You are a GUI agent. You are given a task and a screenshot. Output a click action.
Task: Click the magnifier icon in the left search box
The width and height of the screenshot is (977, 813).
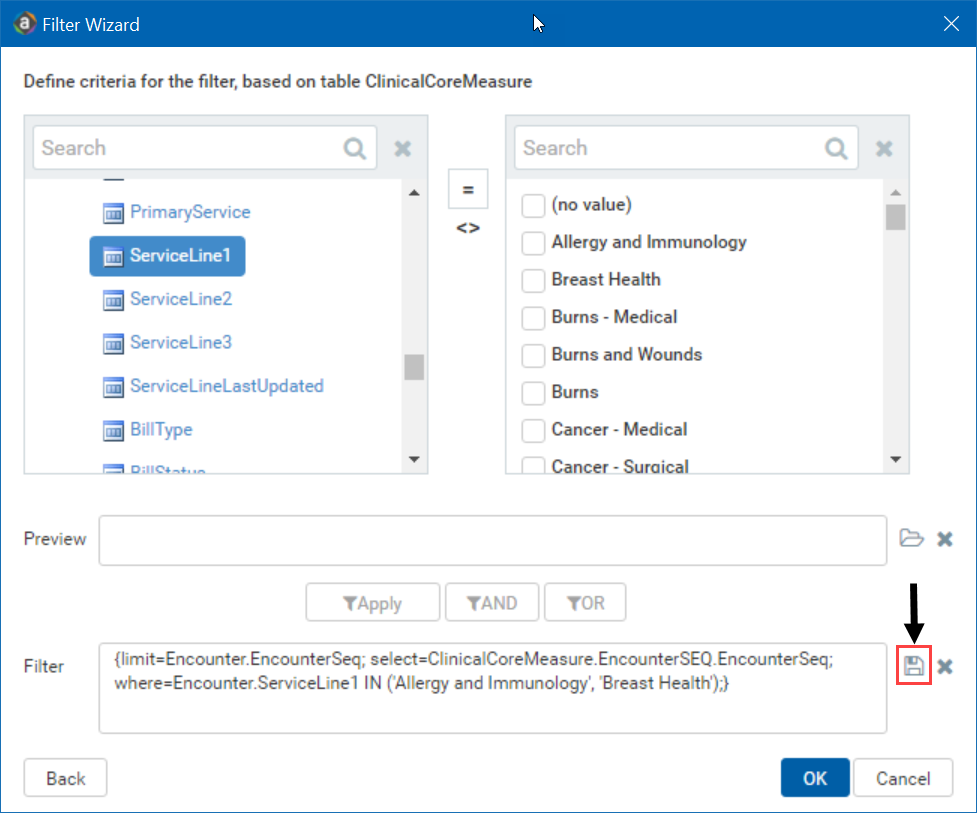[355, 149]
